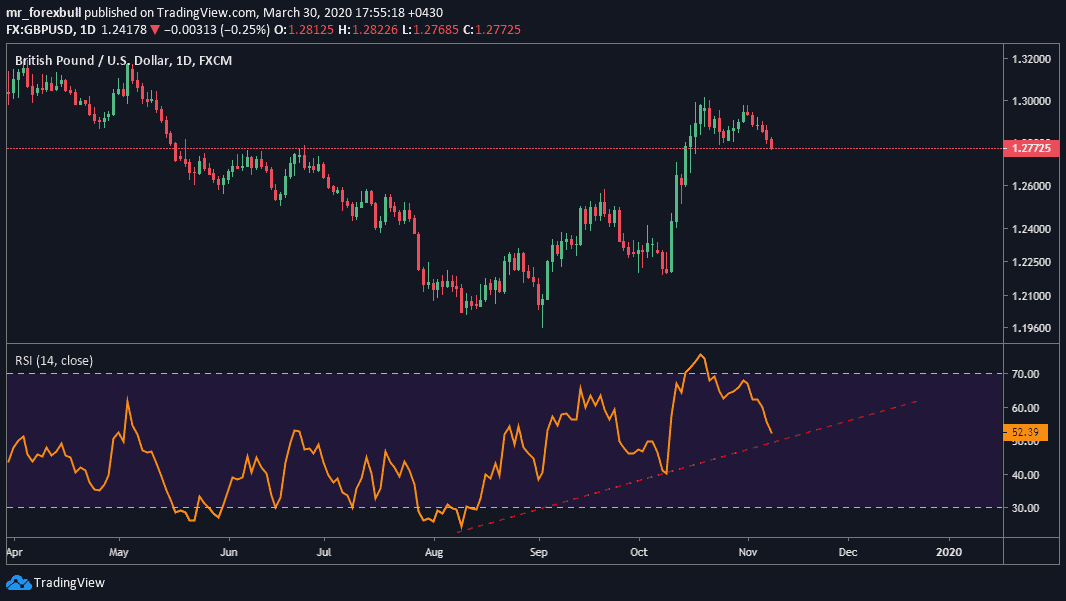Viewport: 1066px width, 601px height.
Task: Click the red dotted horizontal price line
Action: click(x=500, y=148)
